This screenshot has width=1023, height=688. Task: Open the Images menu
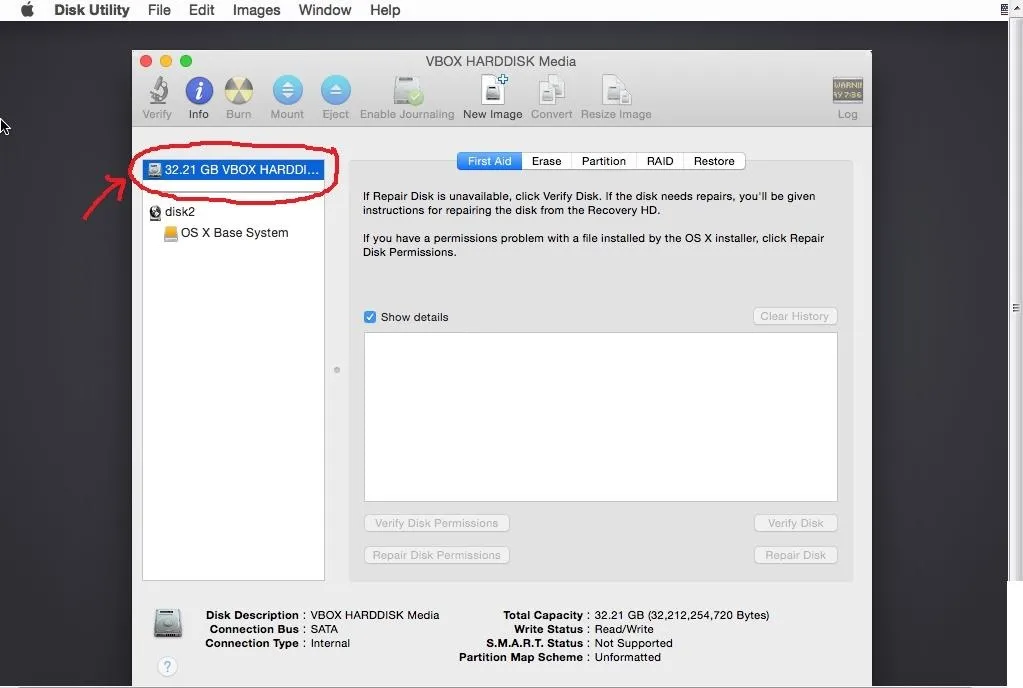256,10
